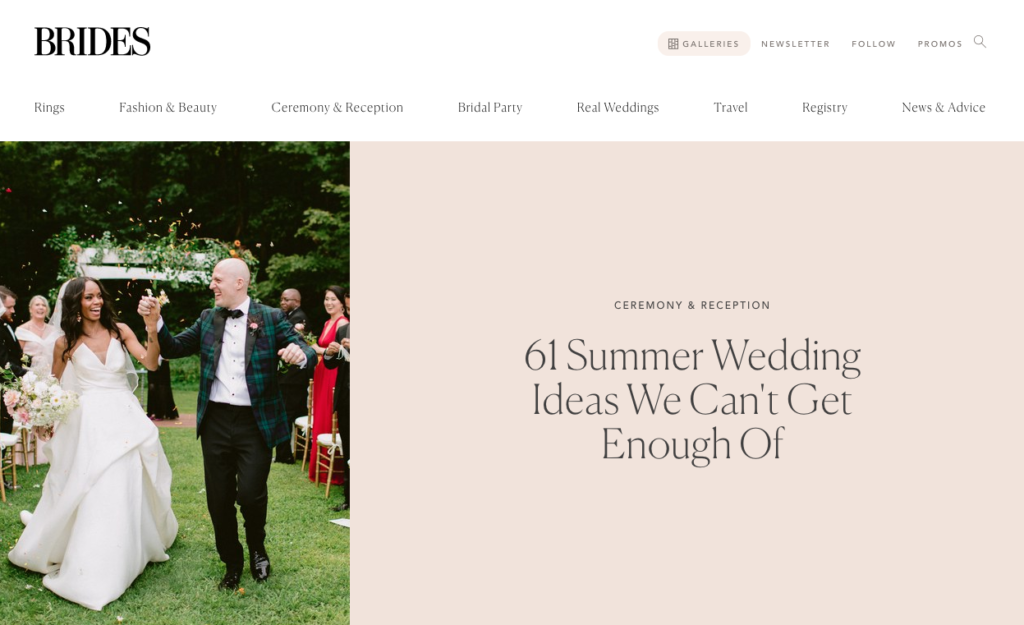This screenshot has height=625, width=1024.
Task: Expand the News & Advice menu
Action: (x=943, y=107)
